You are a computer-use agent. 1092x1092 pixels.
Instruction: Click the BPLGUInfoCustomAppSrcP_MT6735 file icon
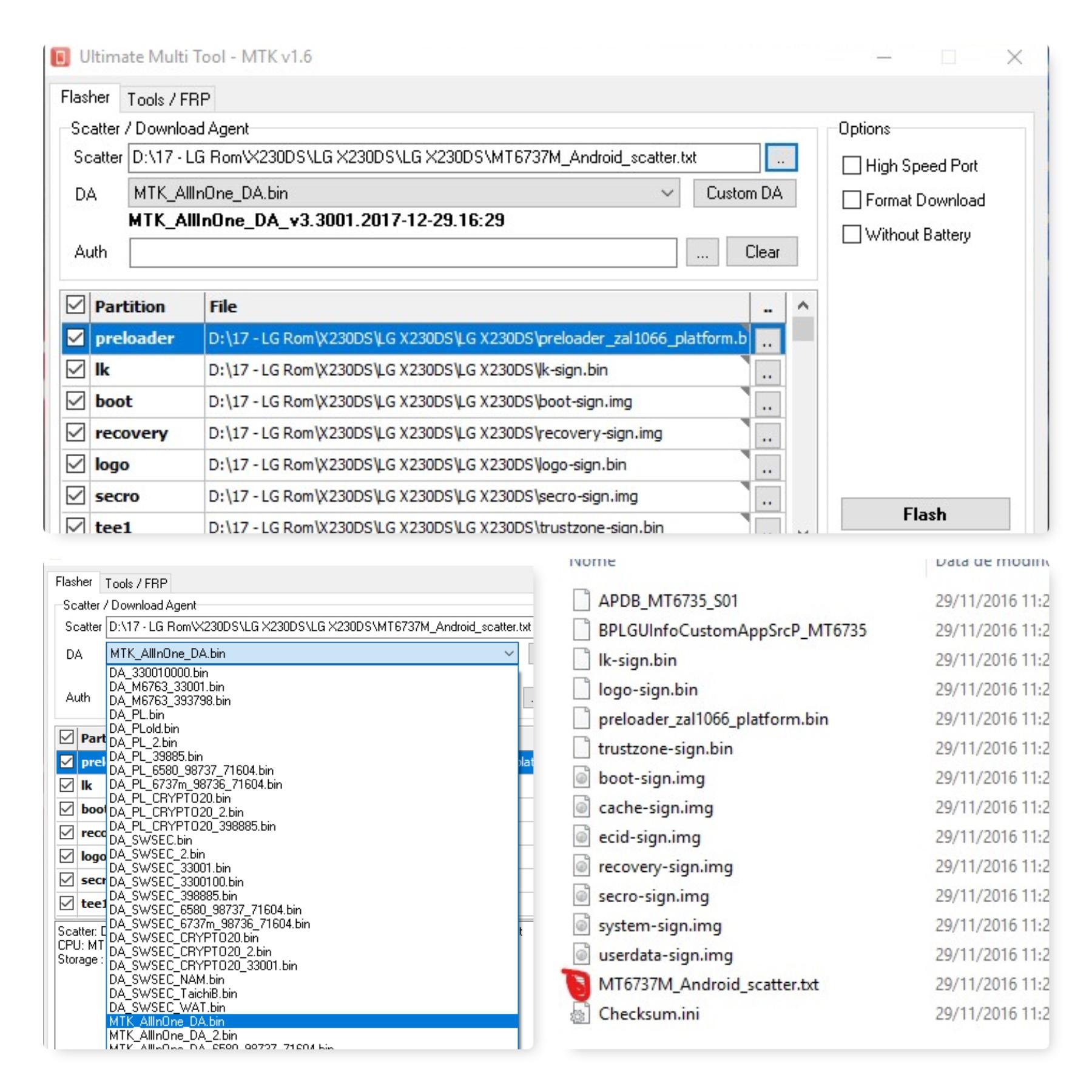coord(581,630)
